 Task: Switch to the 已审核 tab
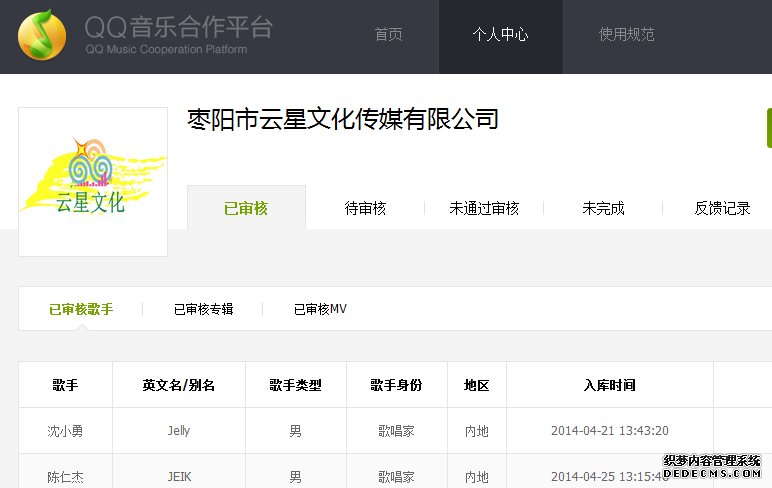pyautogui.click(x=246, y=208)
